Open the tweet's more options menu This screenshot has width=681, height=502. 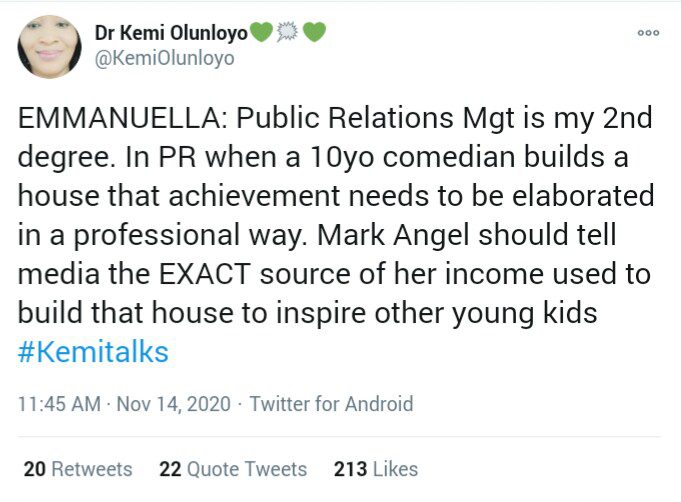648,33
